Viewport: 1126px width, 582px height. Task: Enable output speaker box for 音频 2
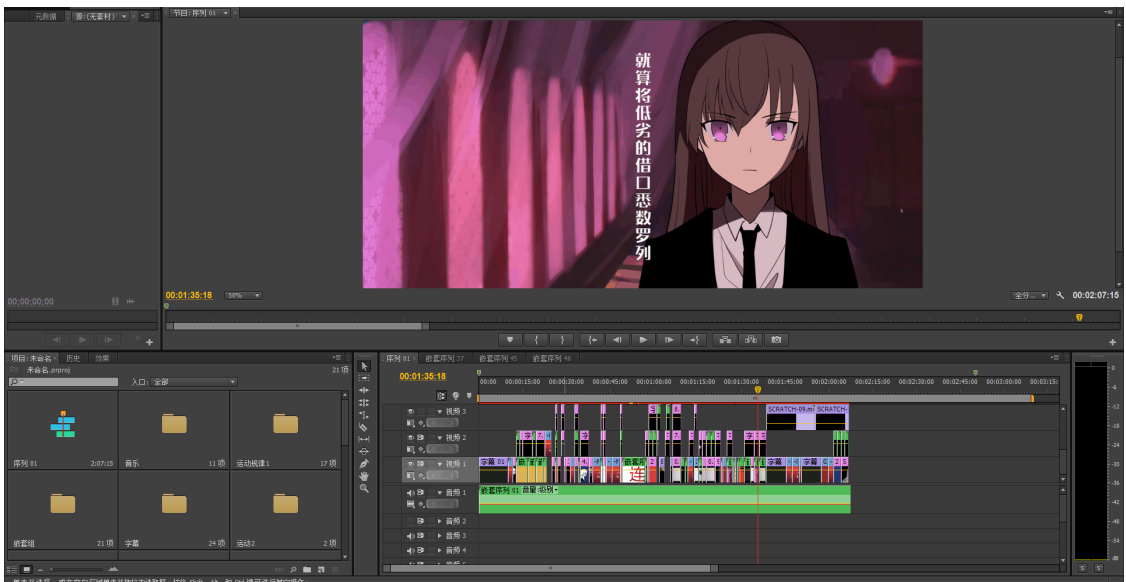click(x=411, y=521)
